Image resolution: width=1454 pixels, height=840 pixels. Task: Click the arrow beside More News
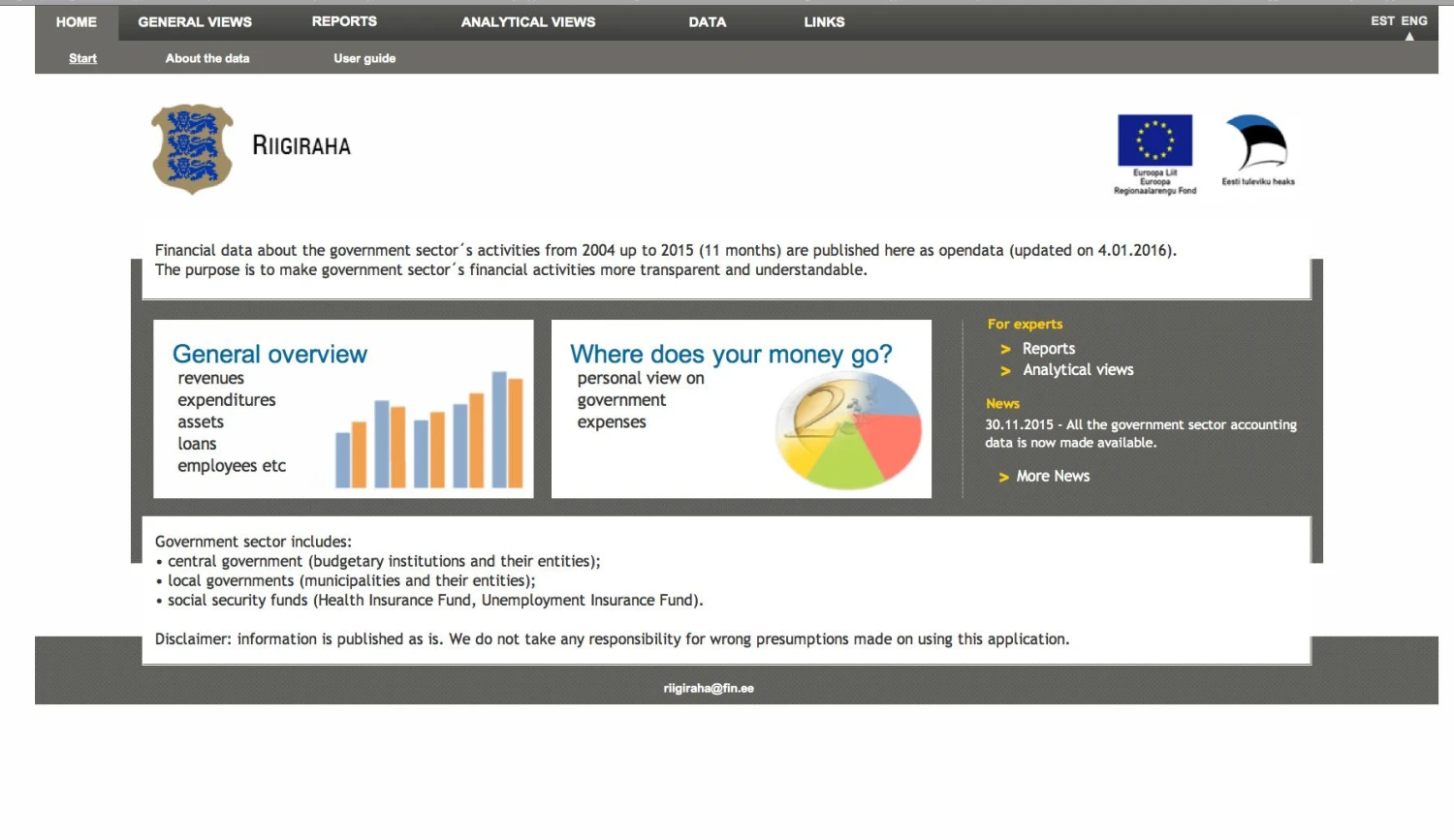point(1004,478)
